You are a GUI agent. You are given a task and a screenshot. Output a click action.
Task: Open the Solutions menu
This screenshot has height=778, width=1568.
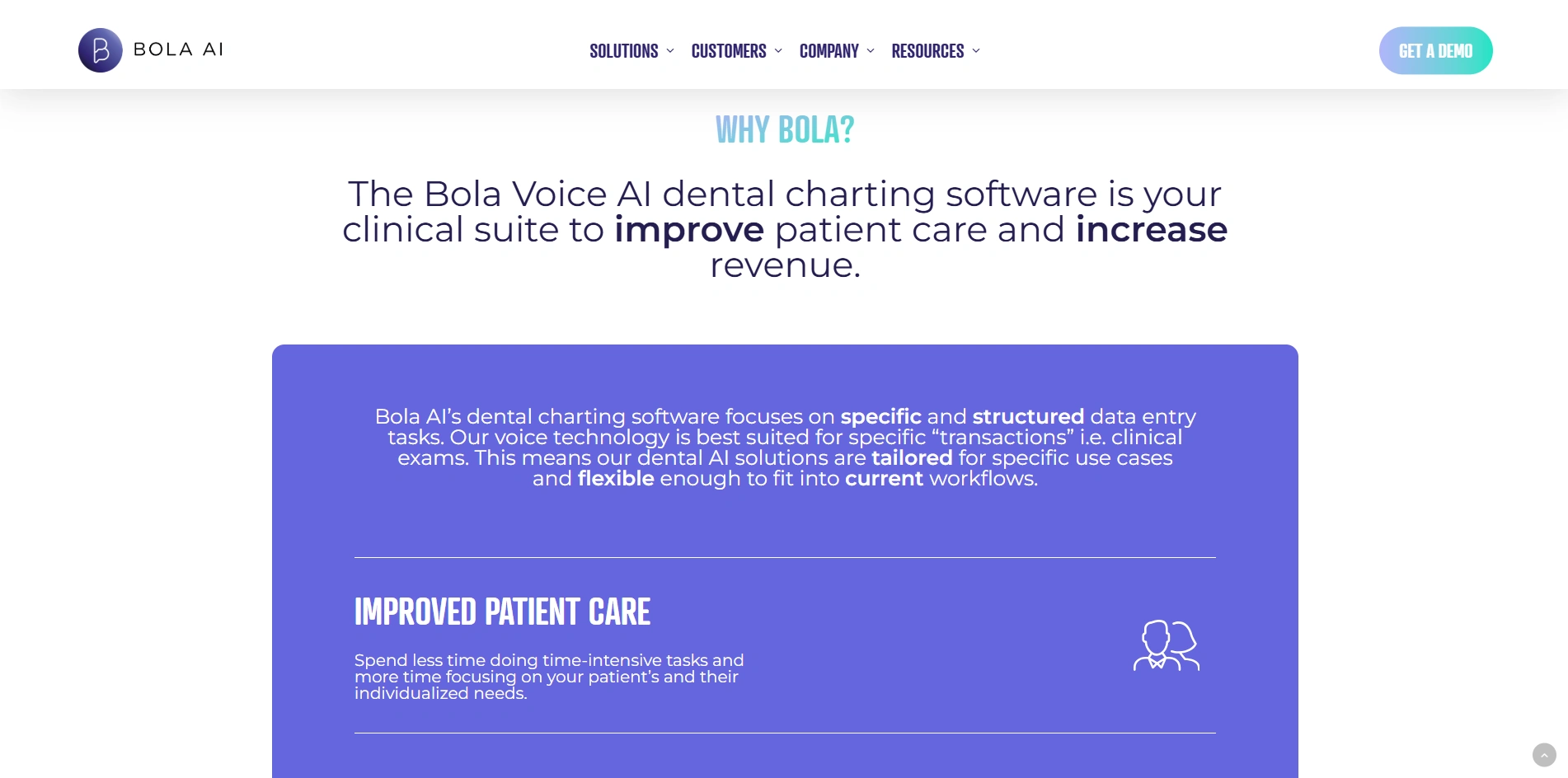[623, 51]
